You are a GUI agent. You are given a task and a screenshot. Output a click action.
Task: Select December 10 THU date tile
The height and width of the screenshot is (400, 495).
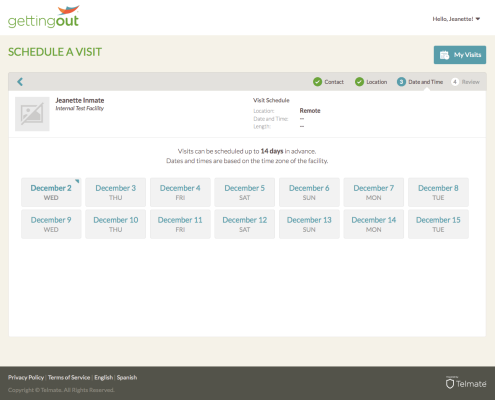point(116,224)
